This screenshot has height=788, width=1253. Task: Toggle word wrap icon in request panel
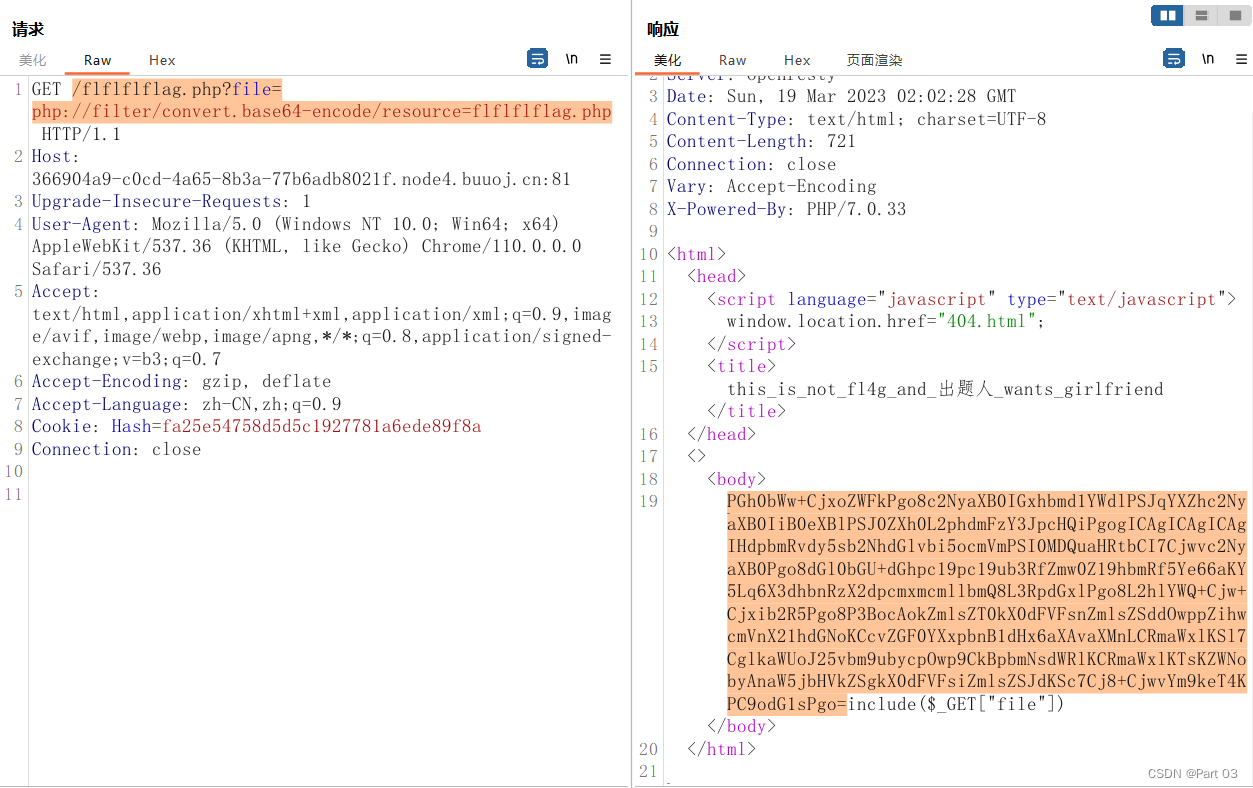(x=537, y=59)
